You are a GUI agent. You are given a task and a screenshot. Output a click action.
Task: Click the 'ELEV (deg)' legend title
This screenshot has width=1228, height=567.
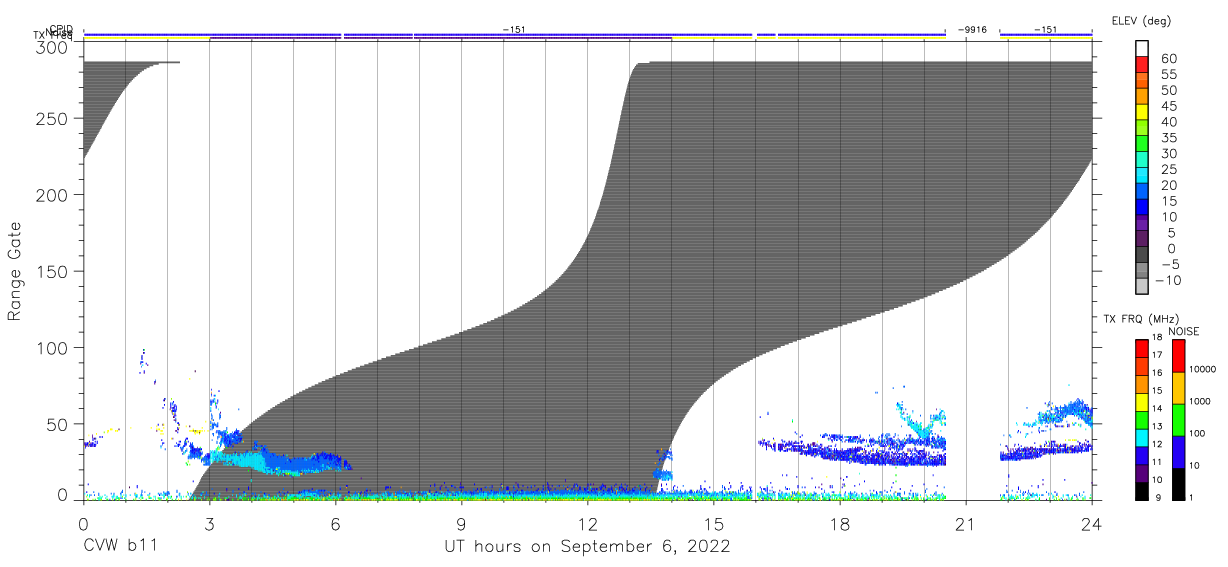[1142, 20]
